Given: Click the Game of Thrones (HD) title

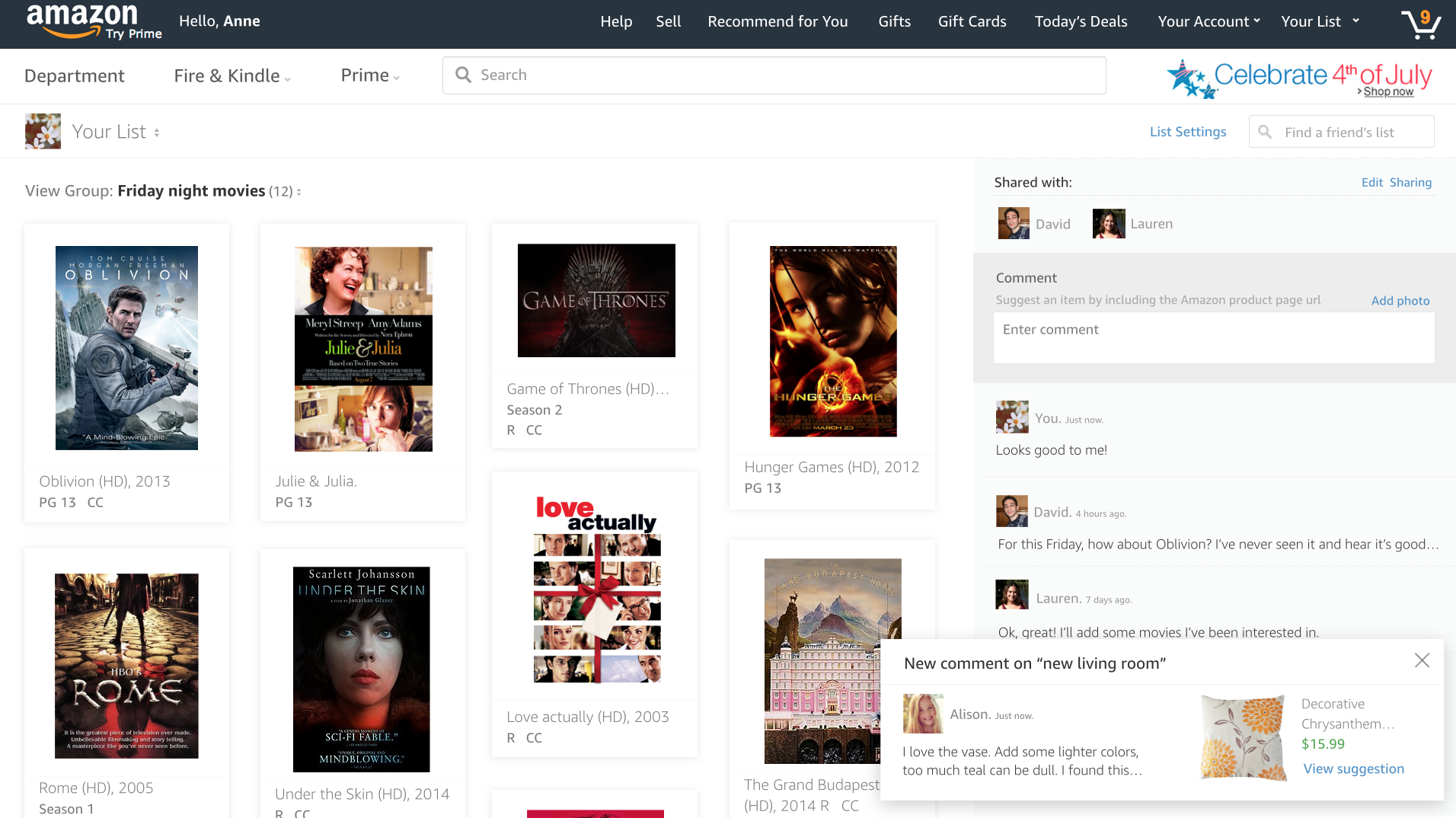Looking at the screenshot, I should coord(588,389).
